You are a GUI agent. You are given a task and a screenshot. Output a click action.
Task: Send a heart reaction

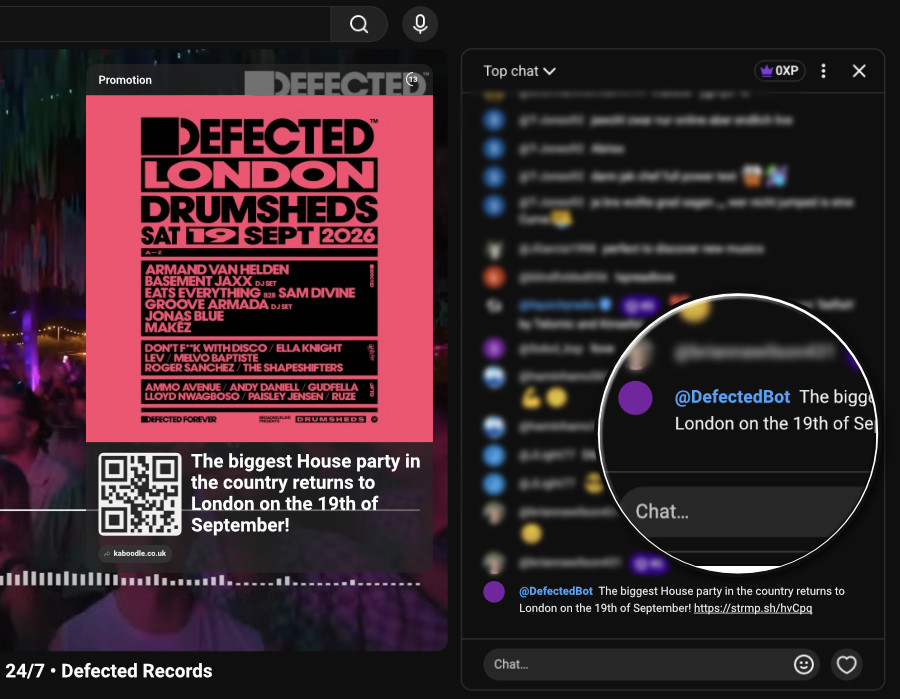[847, 665]
